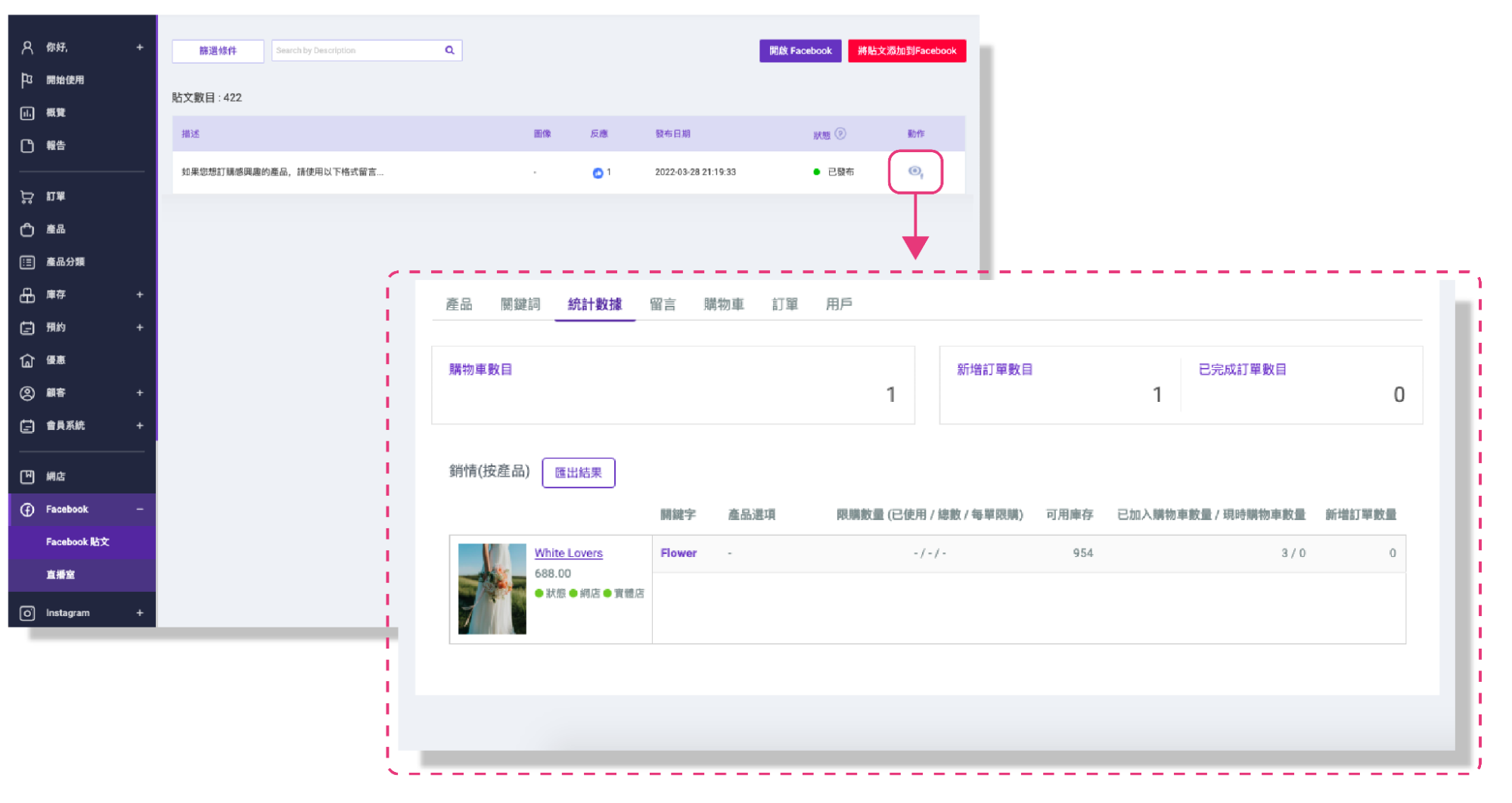Click the 已發布 status label
1512x803 pixels.
pos(841,173)
